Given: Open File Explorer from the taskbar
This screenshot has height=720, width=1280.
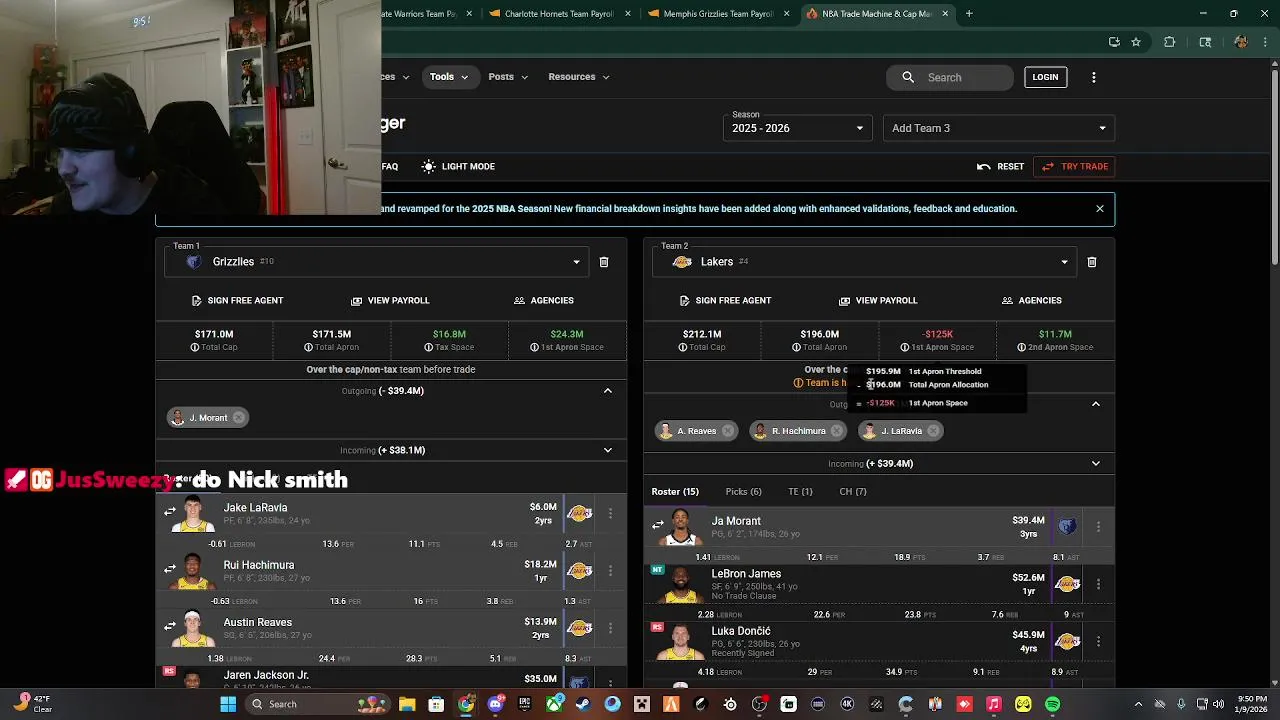Looking at the screenshot, I should pyautogui.click(x=407, y=704).
